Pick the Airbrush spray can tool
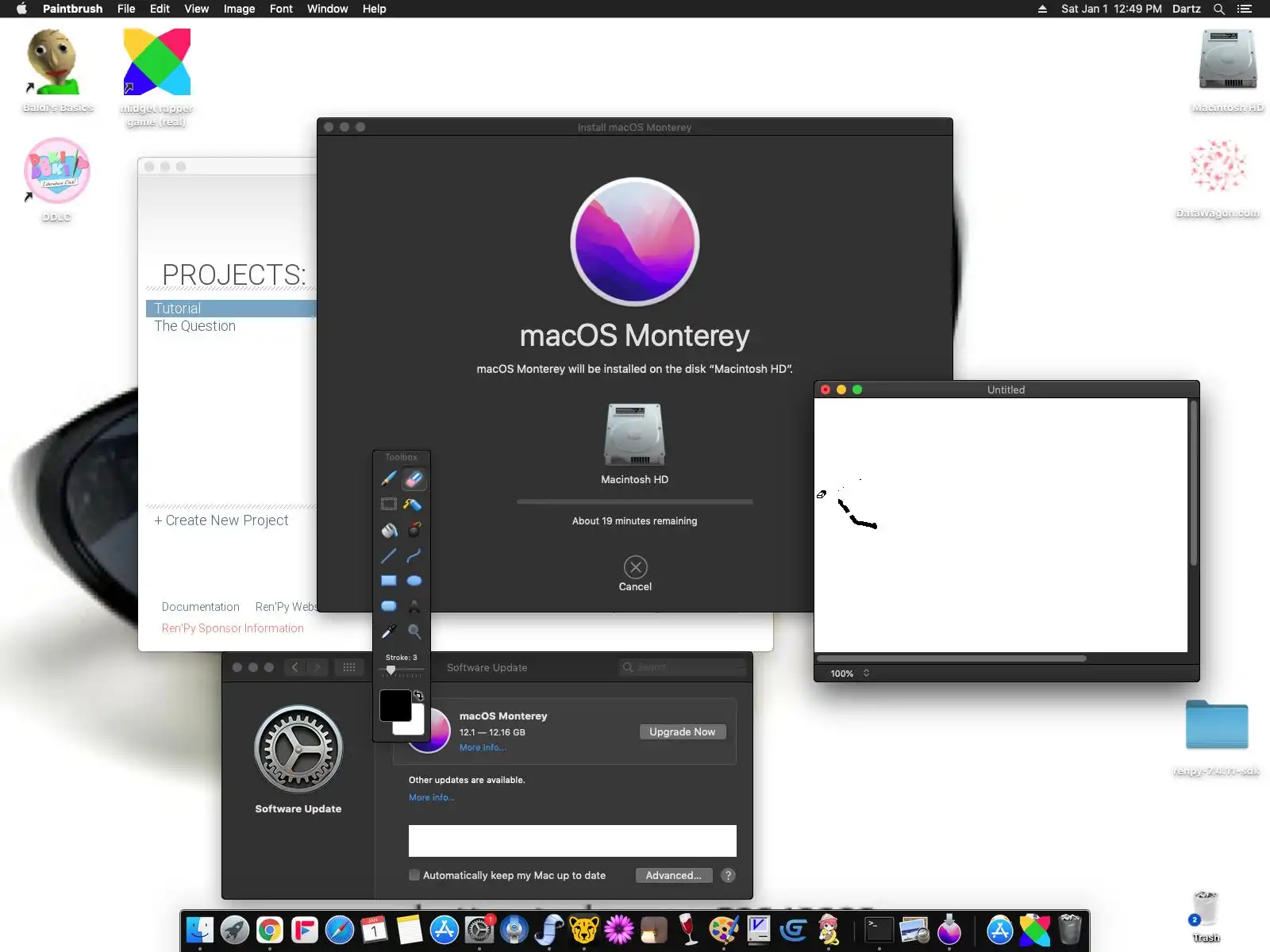 point(414,504)
